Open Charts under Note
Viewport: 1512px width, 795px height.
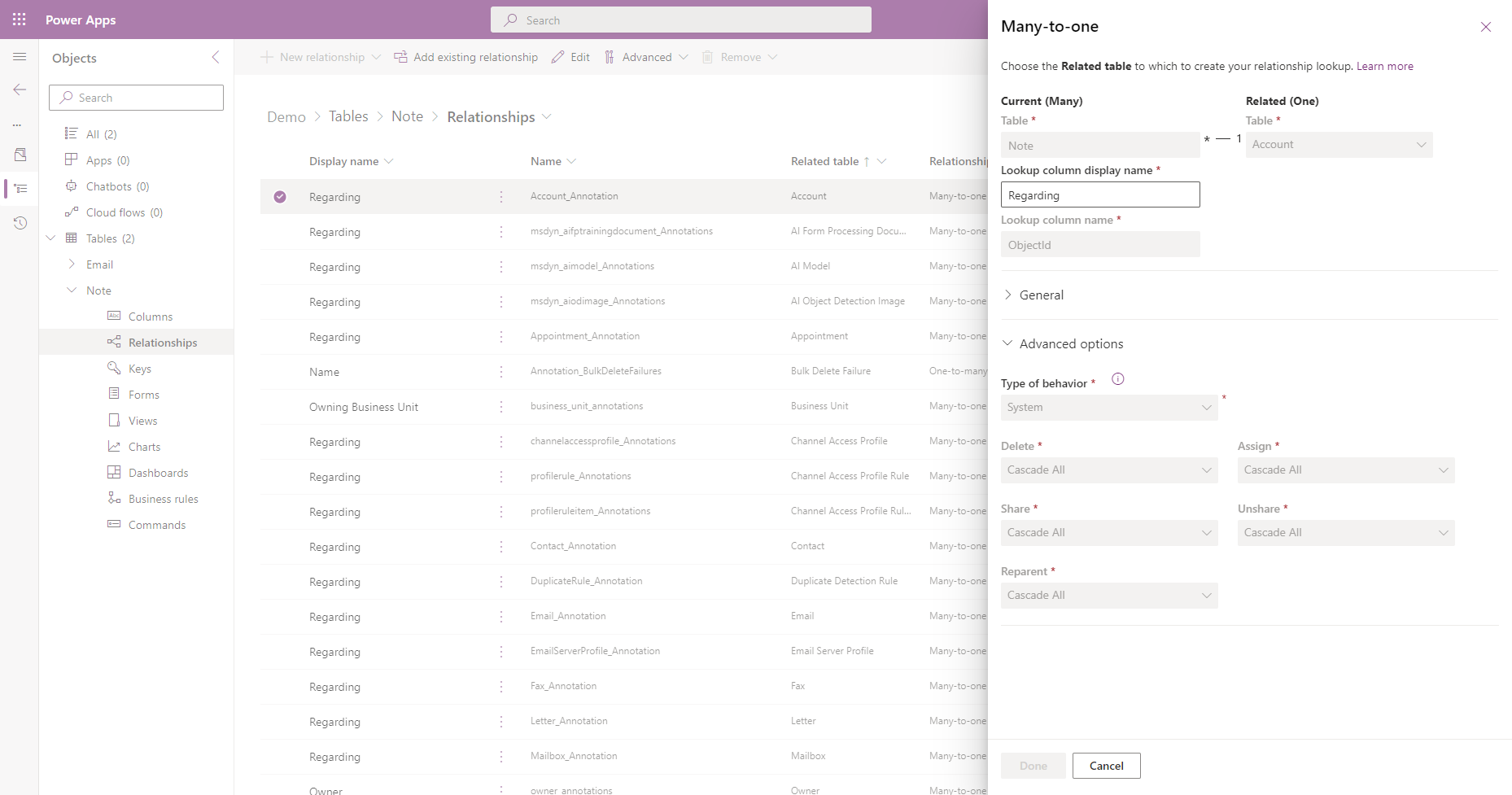point(144,447)
